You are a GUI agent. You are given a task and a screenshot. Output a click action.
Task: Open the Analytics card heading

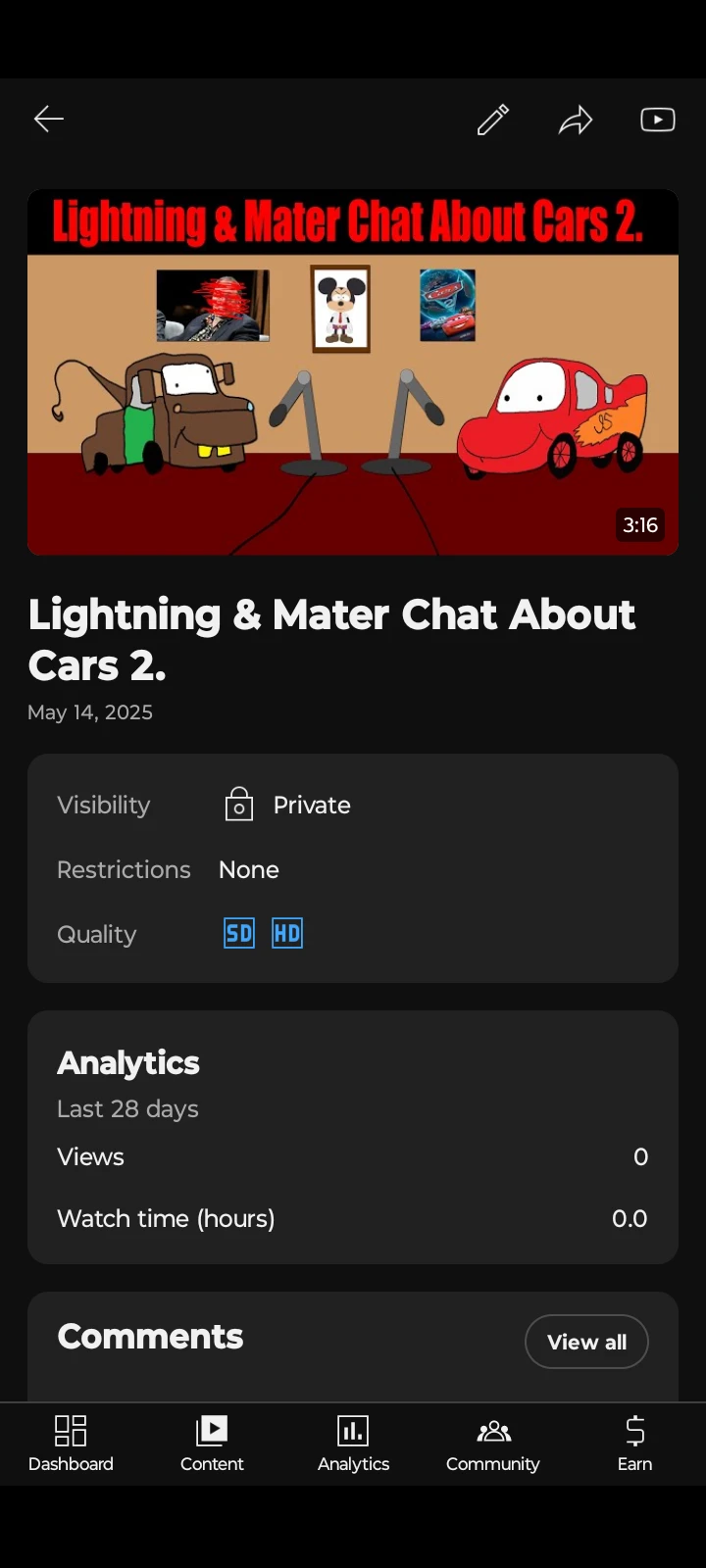click(128, 1063)
